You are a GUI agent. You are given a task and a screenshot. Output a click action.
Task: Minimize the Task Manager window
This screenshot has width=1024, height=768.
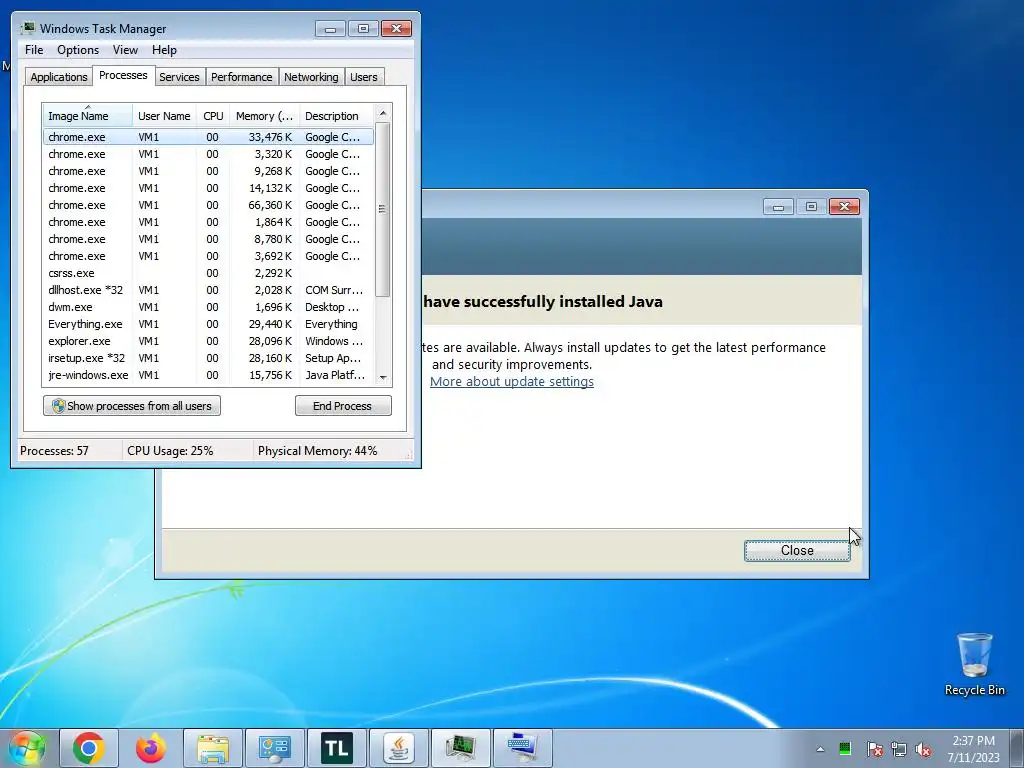point(330,29)
